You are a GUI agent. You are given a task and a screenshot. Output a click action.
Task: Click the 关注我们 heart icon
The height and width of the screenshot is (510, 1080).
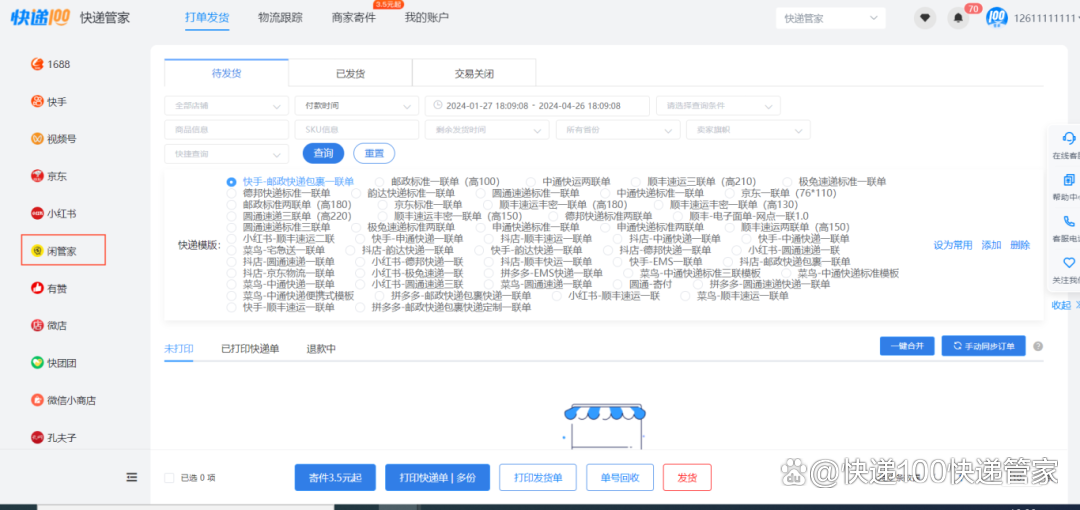(1069, 263)
